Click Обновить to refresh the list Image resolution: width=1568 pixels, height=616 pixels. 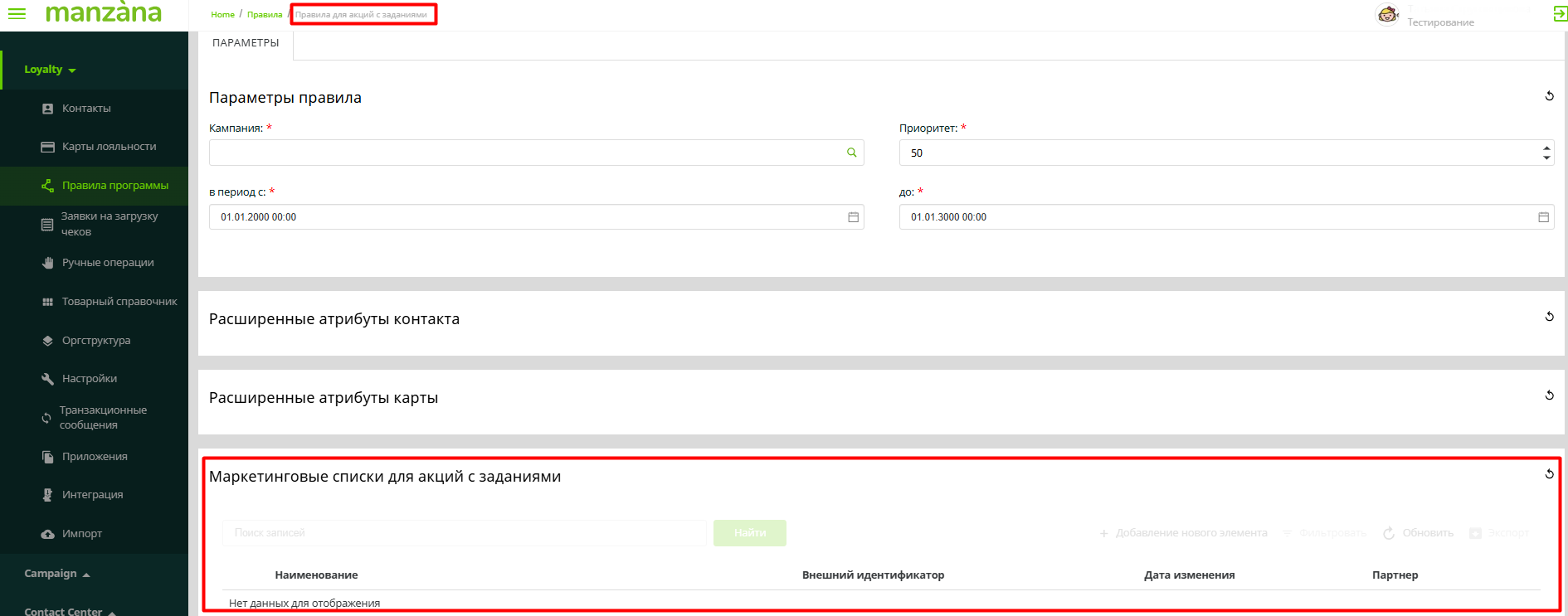coord(1419,533)
